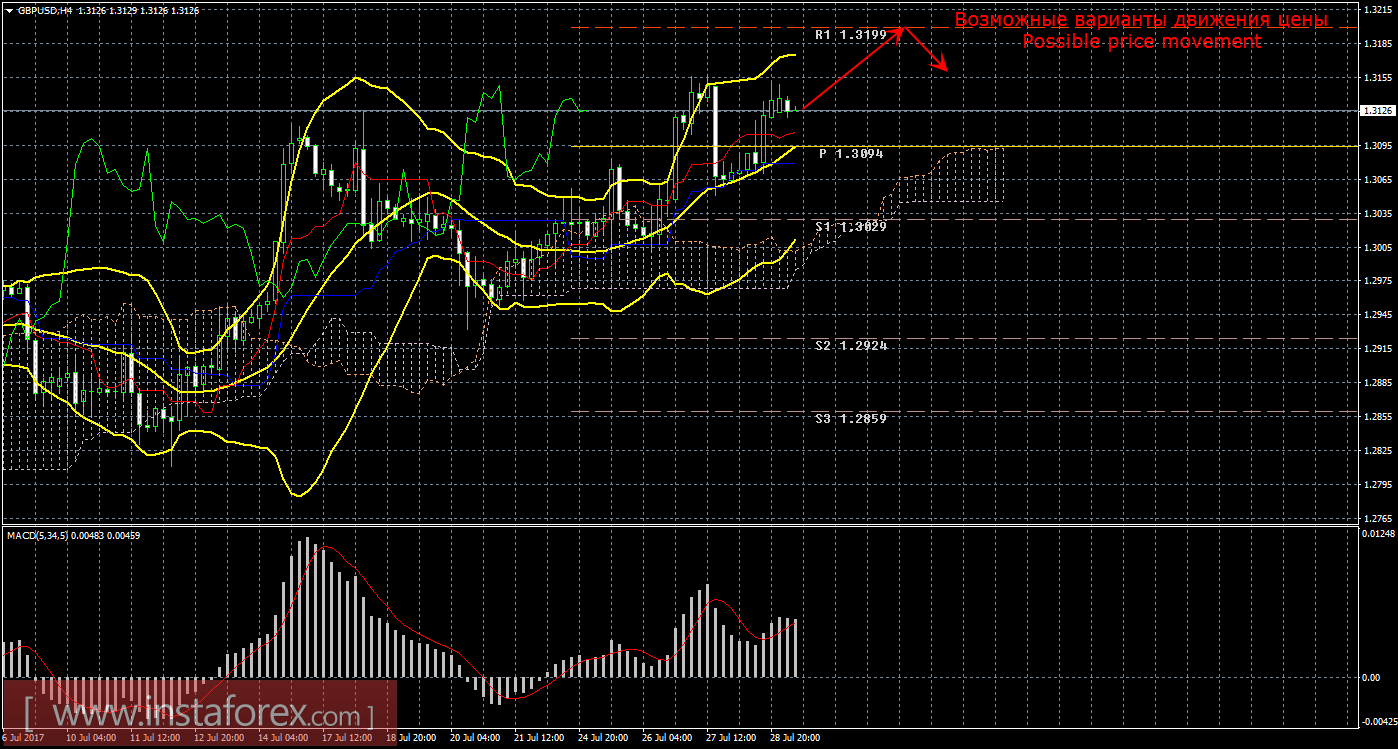Click the 1.3065 price scale value
Image resolution: width=1398 pixels, height=749 pixels.
click(x=1378, y=179)
